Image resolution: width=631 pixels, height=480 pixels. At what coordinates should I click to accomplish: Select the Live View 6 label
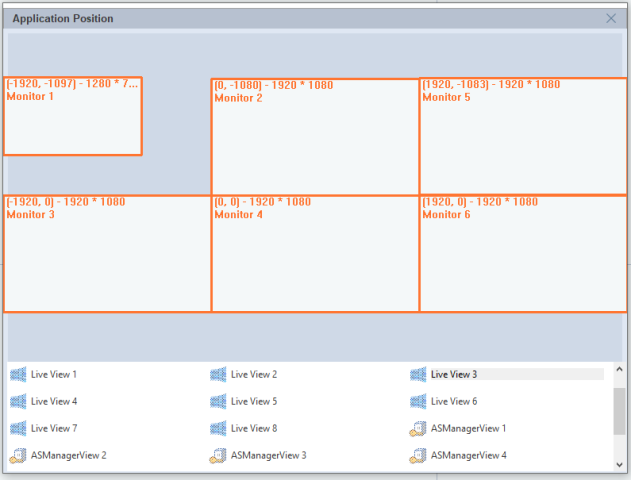454,402
